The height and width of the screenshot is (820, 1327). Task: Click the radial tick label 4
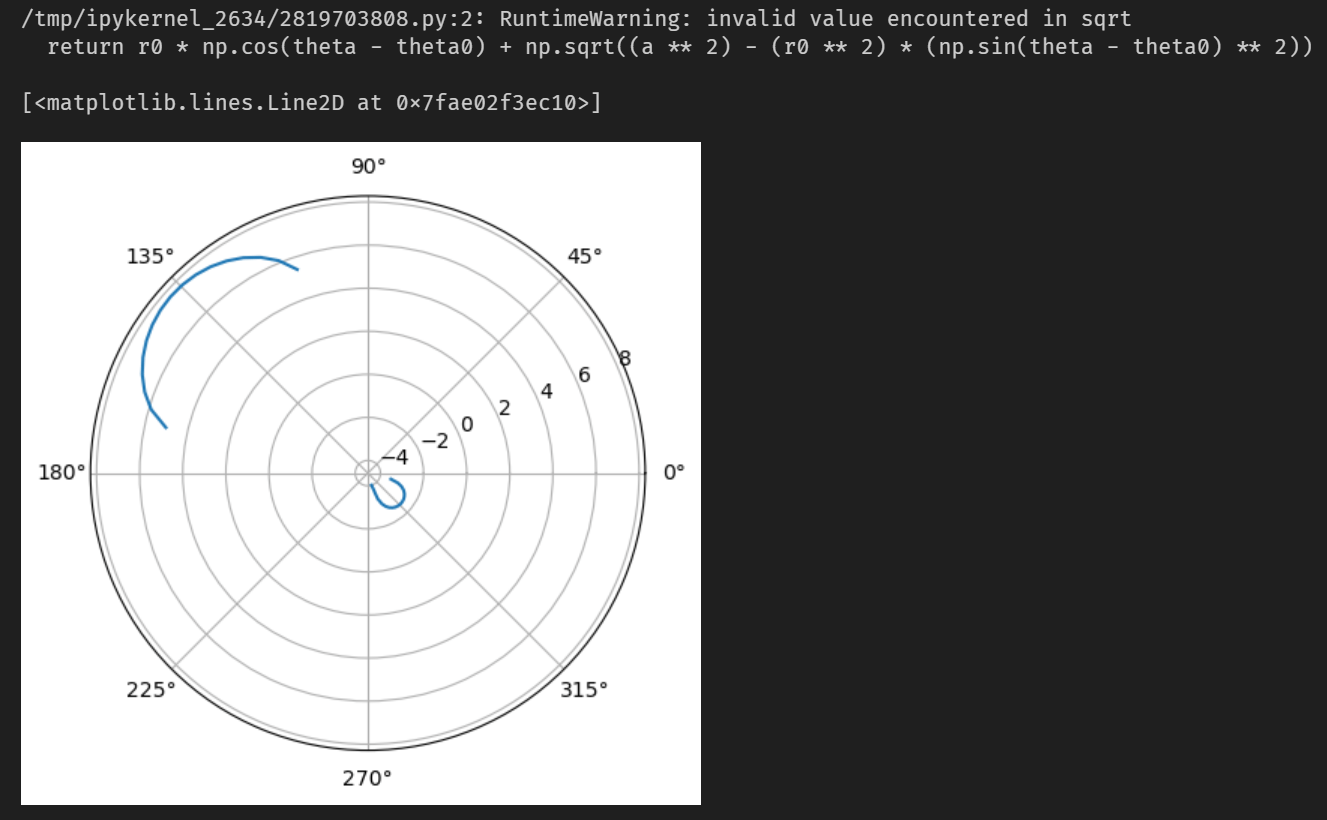tap(546, 391)
